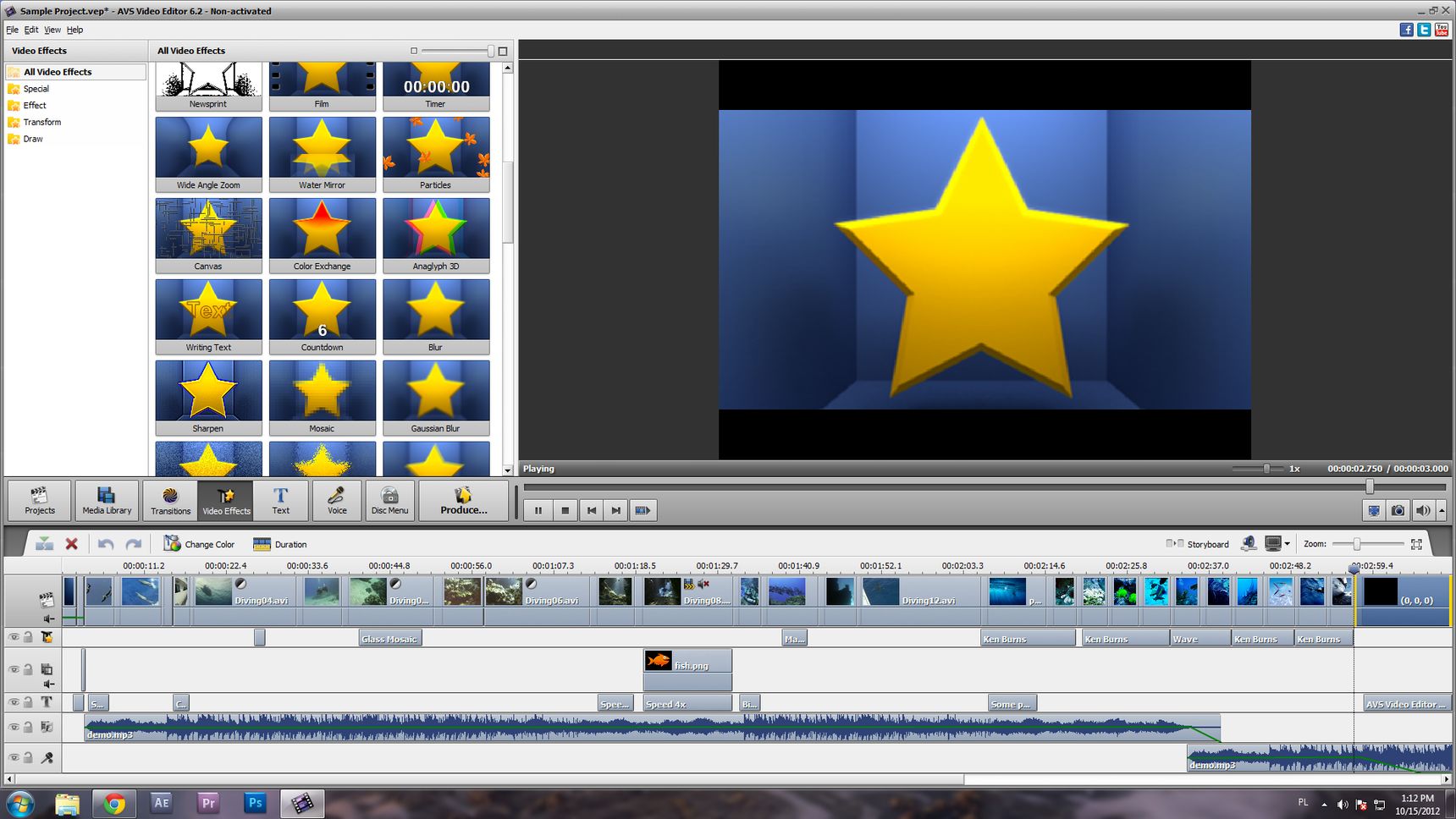
Task: Open the Disc Menu tool
Action: [x=389, y=499]
